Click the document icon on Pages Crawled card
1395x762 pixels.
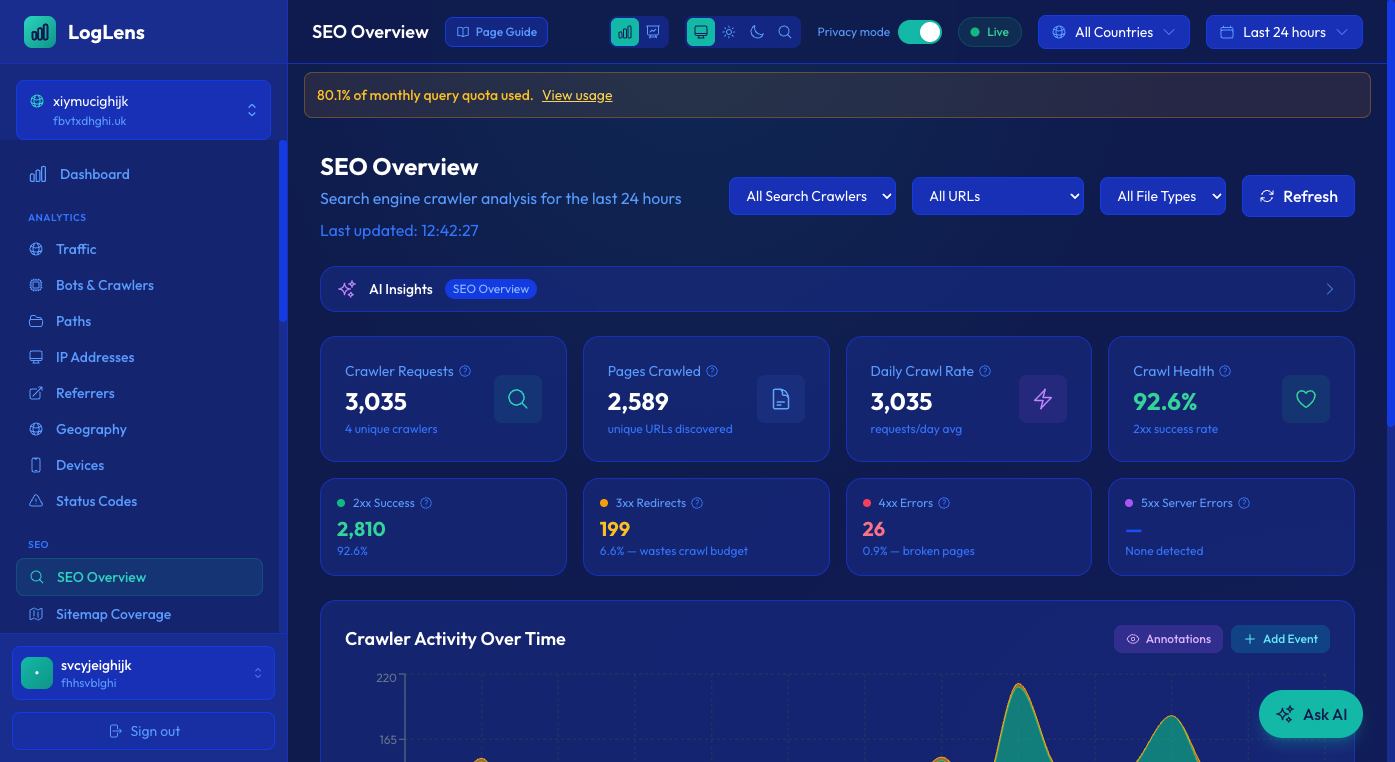tap(781, 399)
